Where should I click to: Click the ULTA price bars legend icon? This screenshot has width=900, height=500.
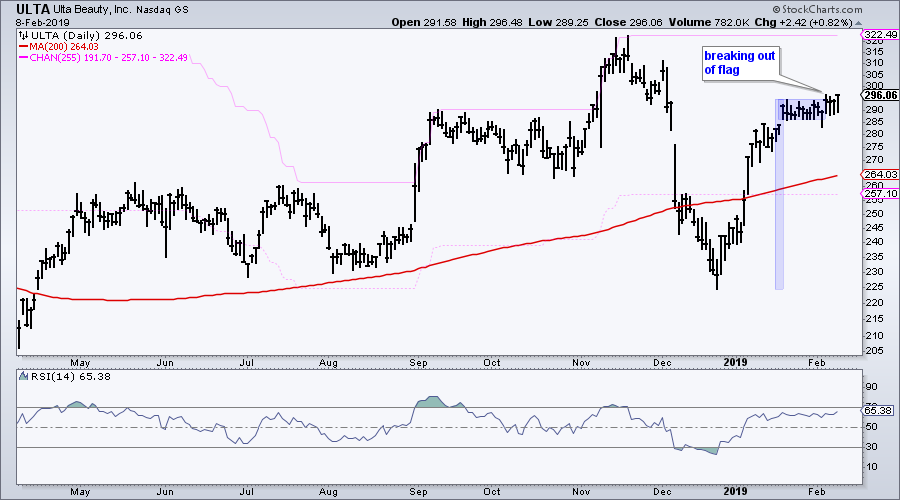(x=24, y=36)
